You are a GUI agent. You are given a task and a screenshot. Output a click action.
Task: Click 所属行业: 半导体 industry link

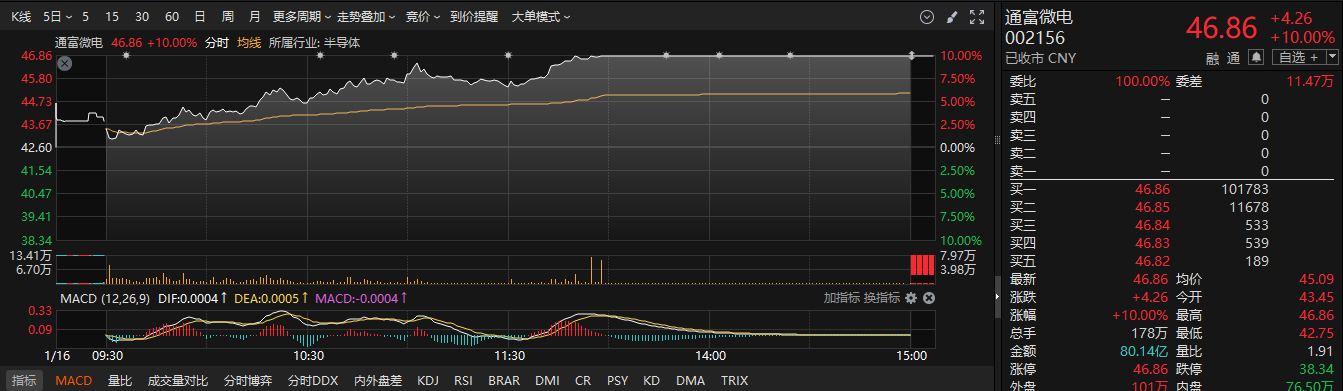tap(314, 42)
